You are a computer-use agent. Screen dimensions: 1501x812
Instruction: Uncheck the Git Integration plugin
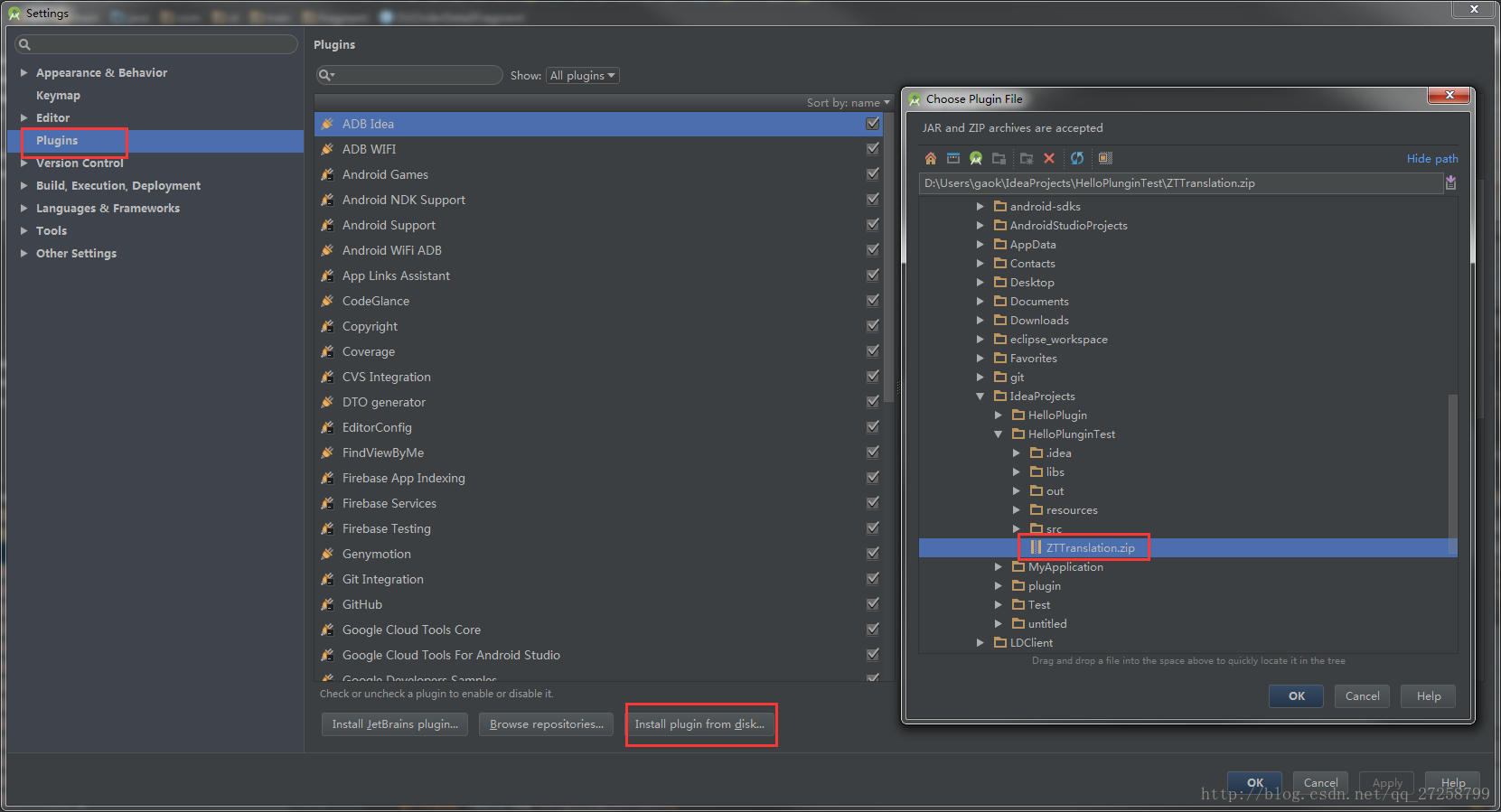(x=873, y=579)
